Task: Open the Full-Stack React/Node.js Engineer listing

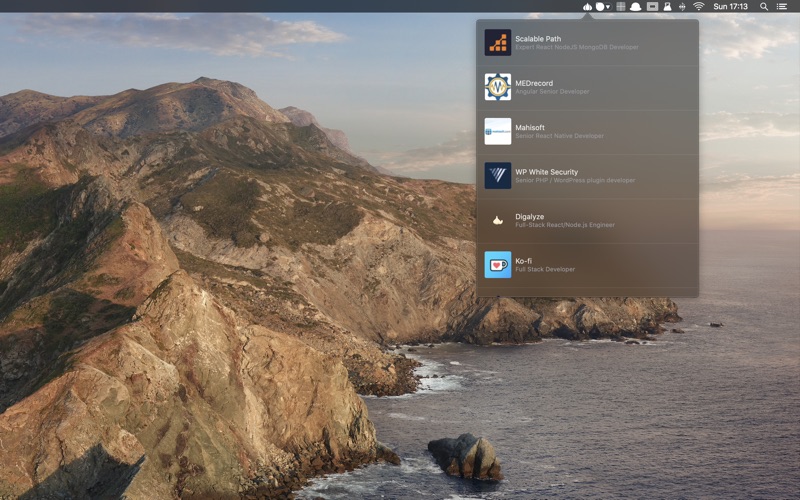Action: 564,225
